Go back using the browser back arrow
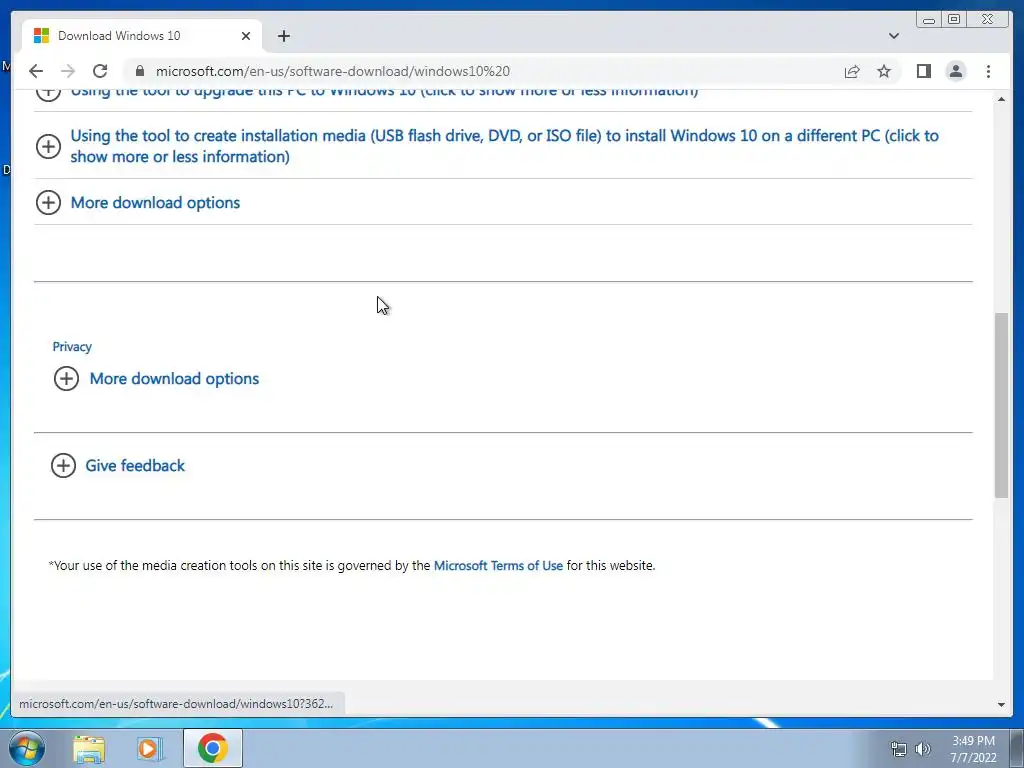The height and width of the screenshot is (768, 1024). pos(36,71)
